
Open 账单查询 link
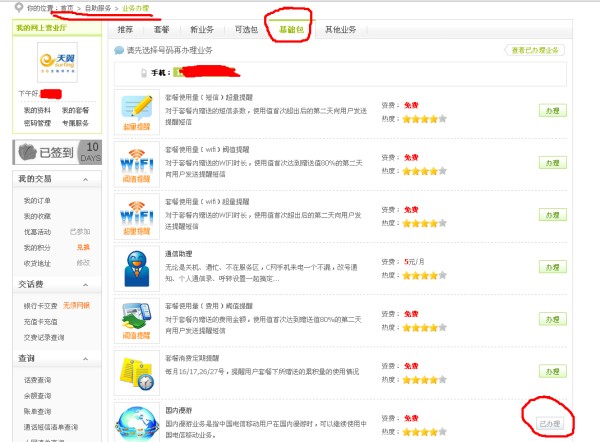pos(37,411)
